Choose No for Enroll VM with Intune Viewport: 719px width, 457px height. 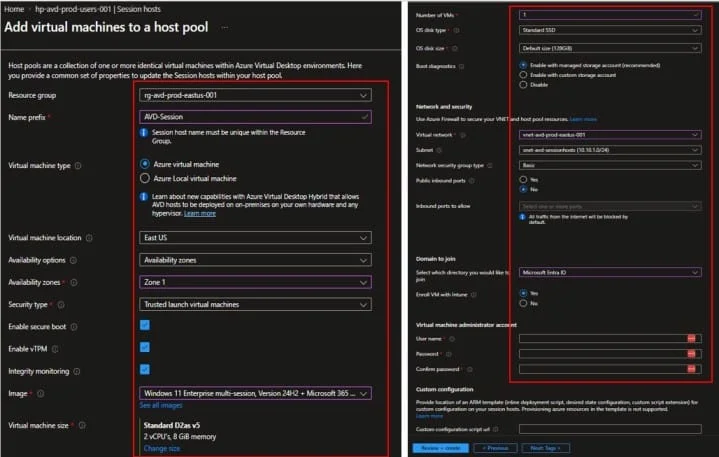coord(523,303)
